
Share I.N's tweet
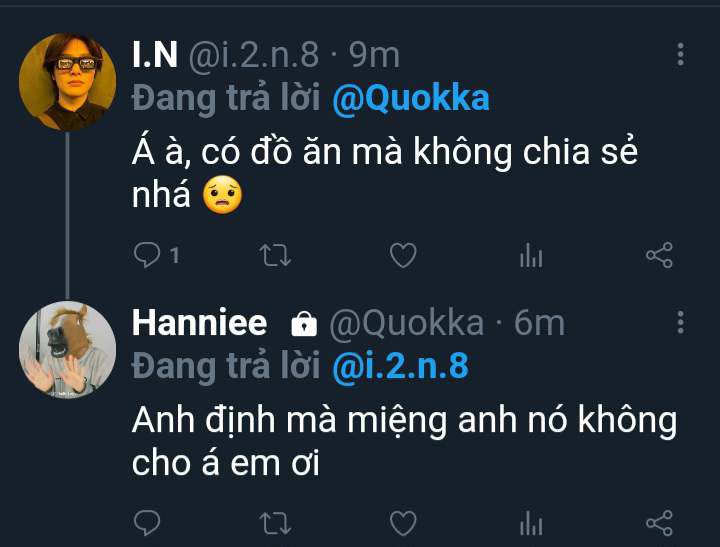coord(659,257)
